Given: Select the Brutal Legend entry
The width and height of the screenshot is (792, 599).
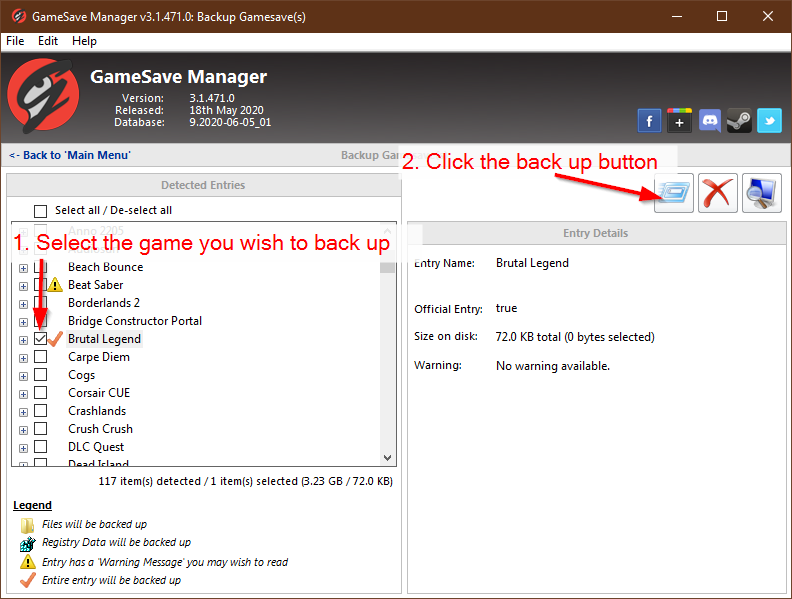Looking at the screenshot, I should tap(104, 339).
